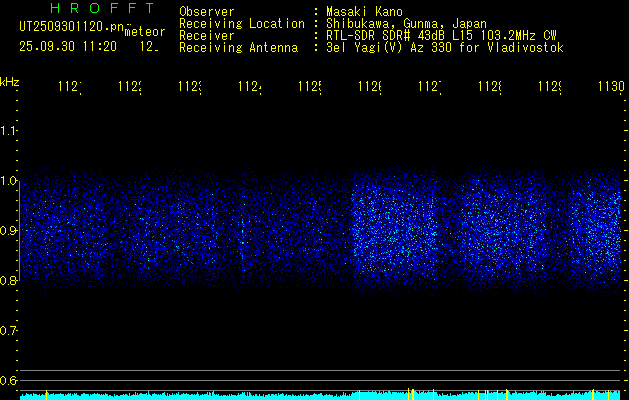The image size is (629, 400).
Task: Click the 'Observer' field label
Action: click(x=207, y=11)
